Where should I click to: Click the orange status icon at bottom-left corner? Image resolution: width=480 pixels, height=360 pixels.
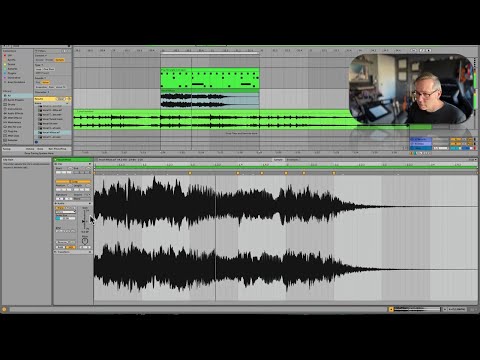tap(4, 309)
